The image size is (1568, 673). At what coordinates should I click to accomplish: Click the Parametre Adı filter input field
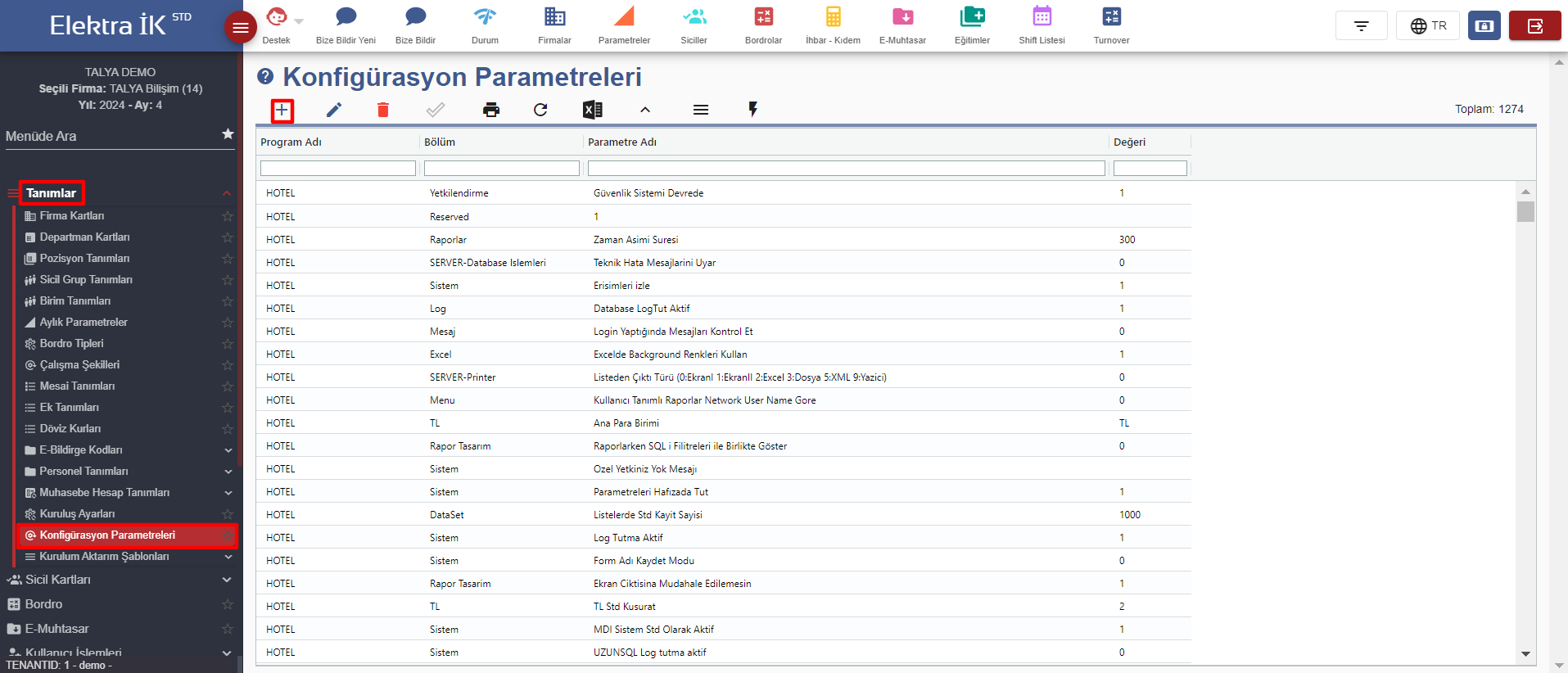[846, 168]
